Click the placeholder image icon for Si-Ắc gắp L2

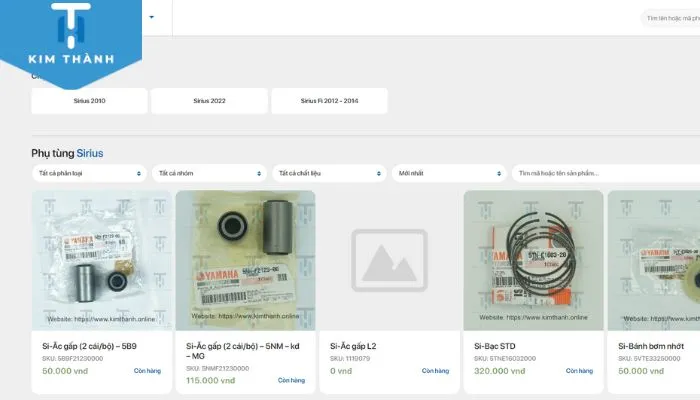389,260
